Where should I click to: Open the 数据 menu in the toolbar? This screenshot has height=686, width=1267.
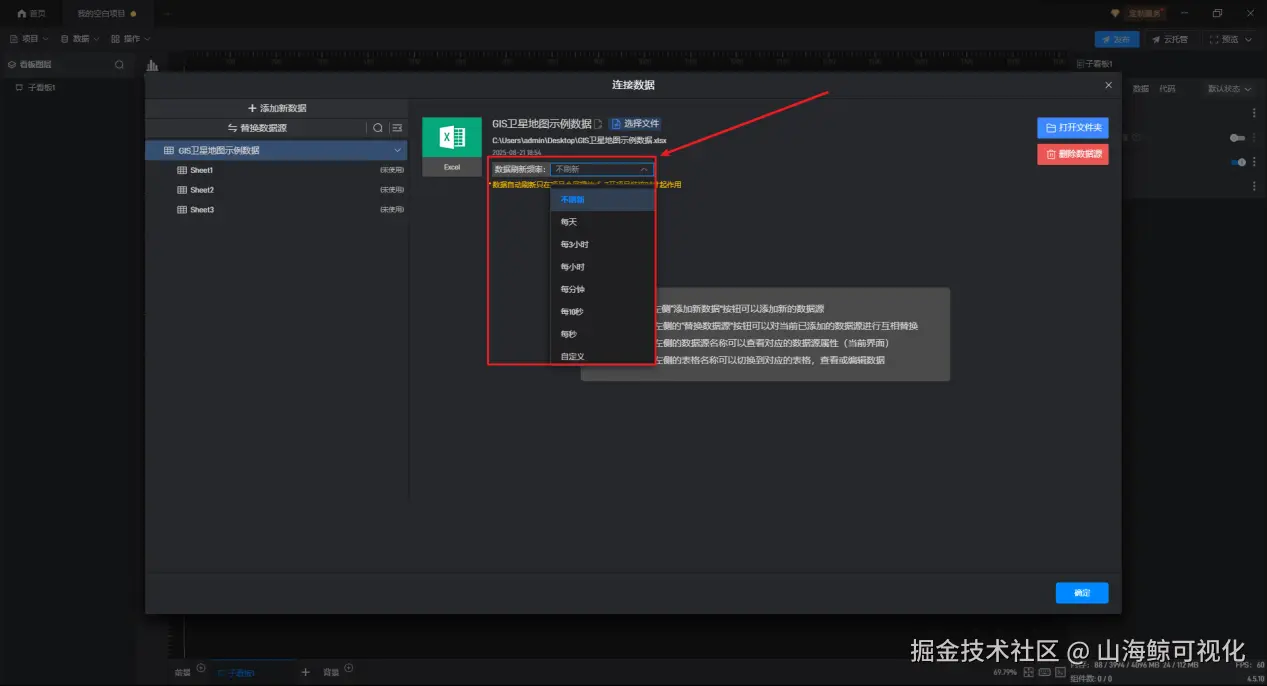(79, 39)
